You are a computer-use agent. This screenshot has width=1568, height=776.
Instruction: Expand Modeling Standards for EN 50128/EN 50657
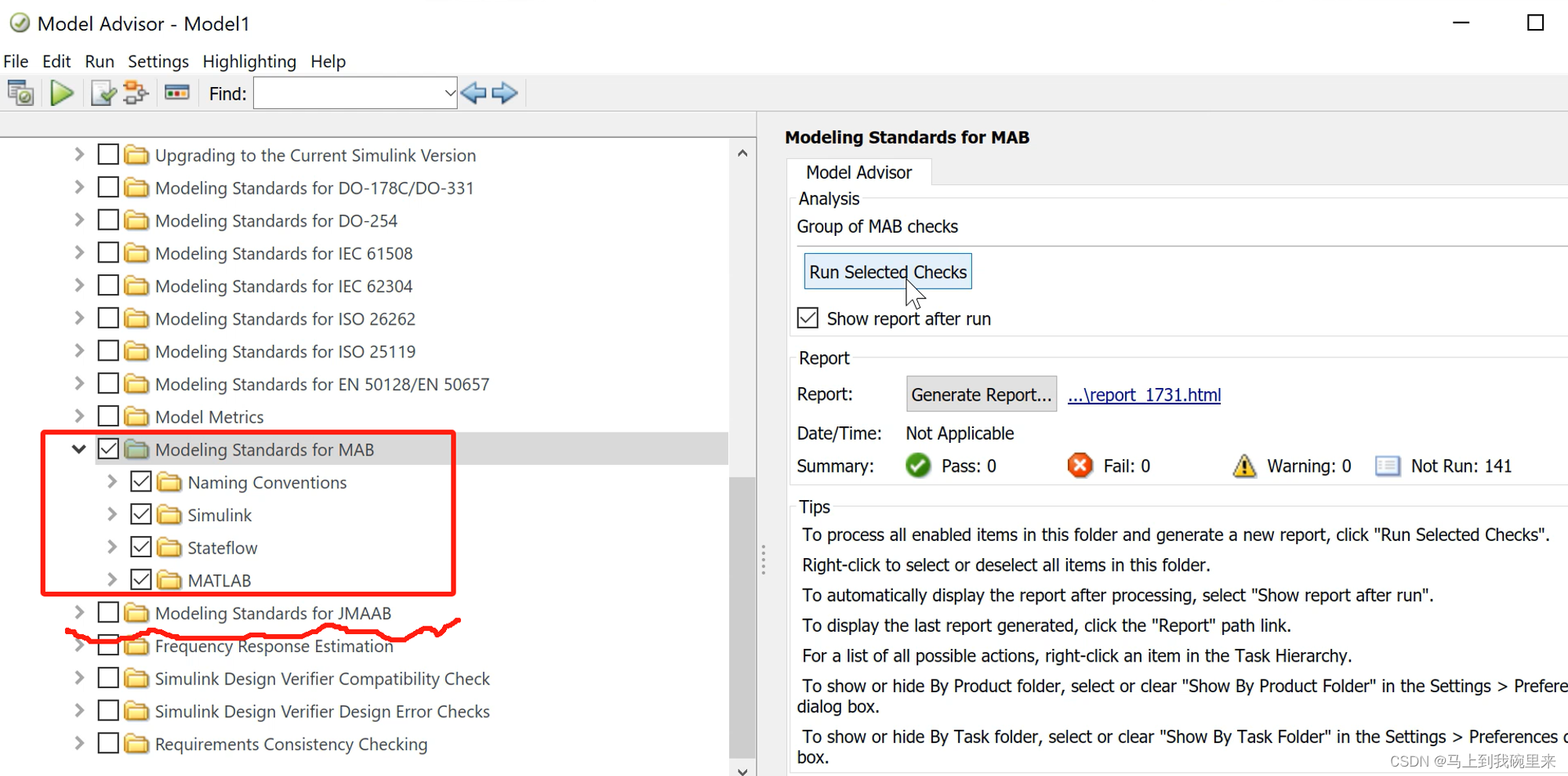click(79, 383)
